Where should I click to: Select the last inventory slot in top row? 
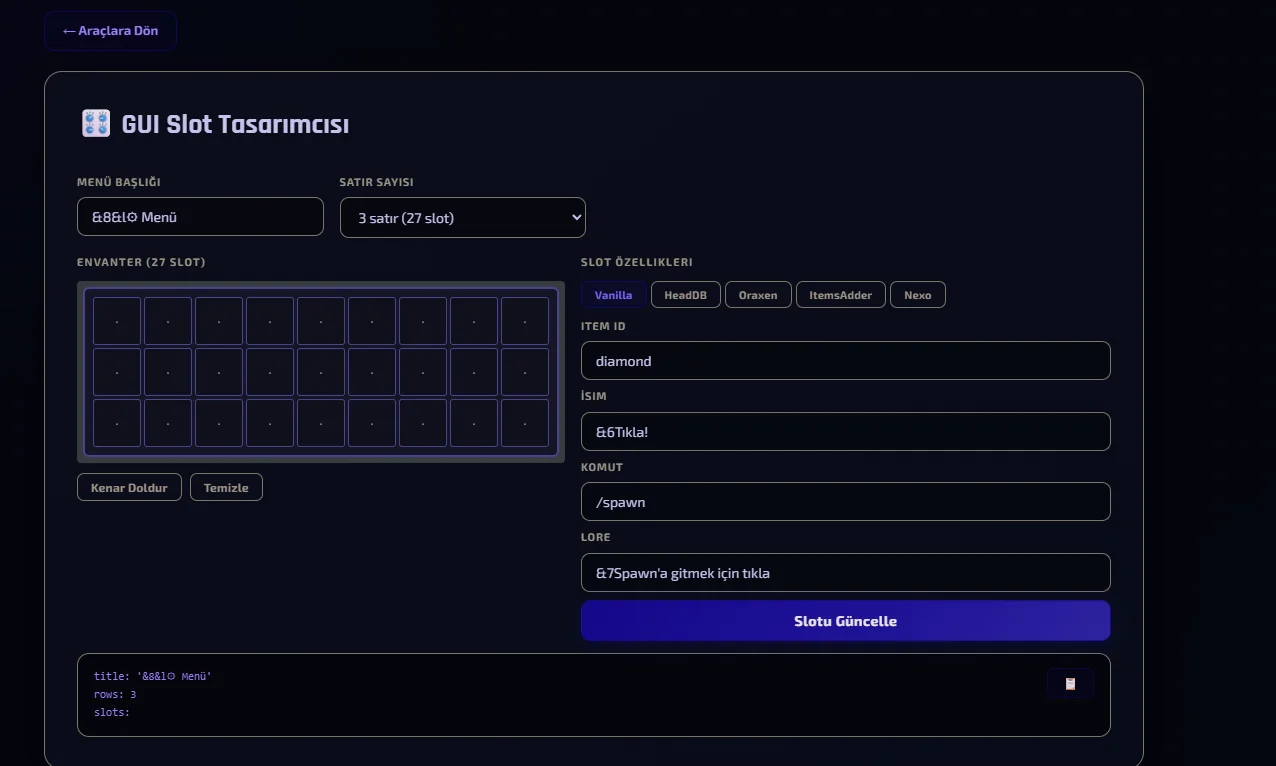click(x=525, y=321)
